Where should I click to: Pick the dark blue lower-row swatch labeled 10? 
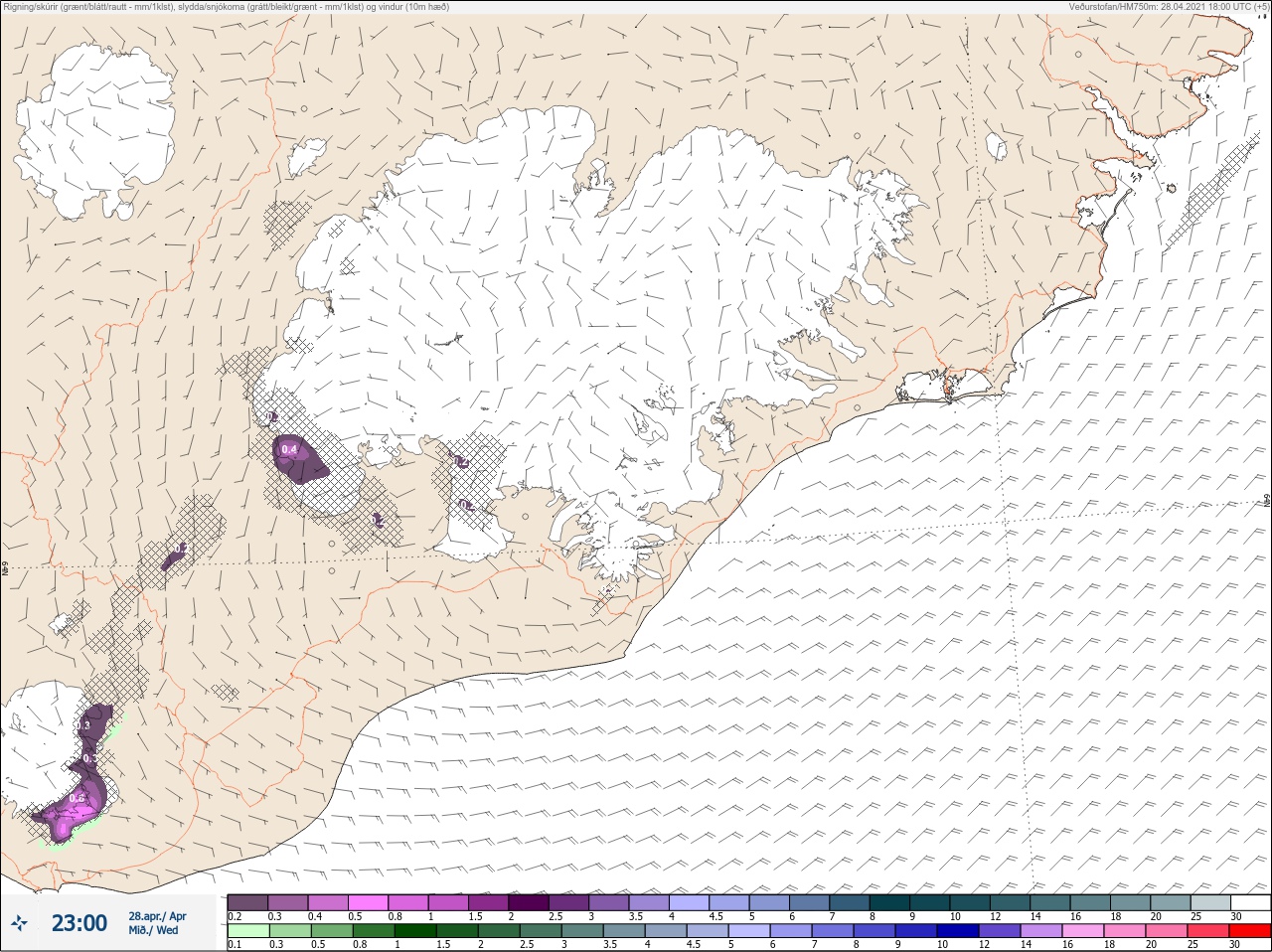(958, 931)
